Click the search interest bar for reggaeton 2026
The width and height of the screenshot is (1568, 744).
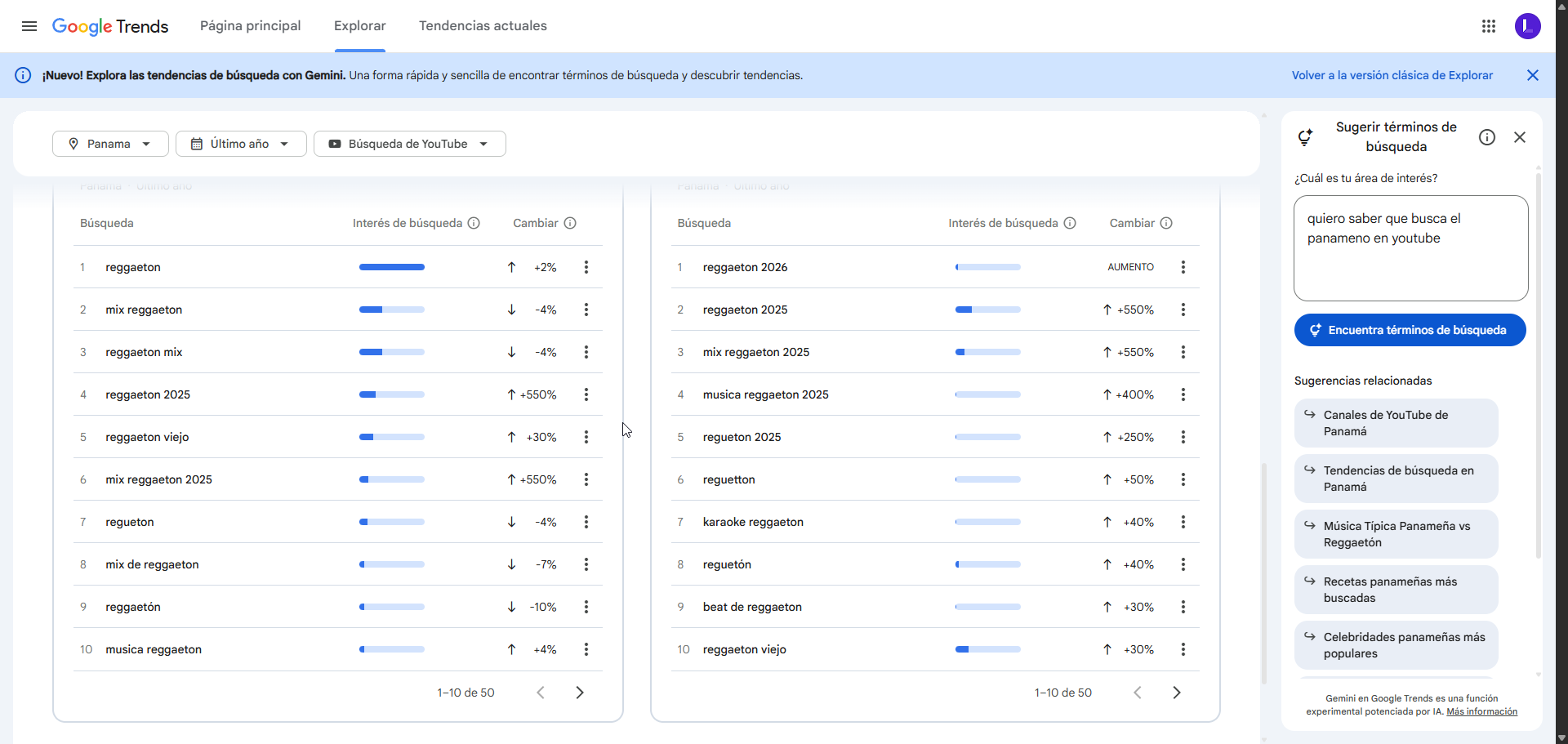pos(988,267)
